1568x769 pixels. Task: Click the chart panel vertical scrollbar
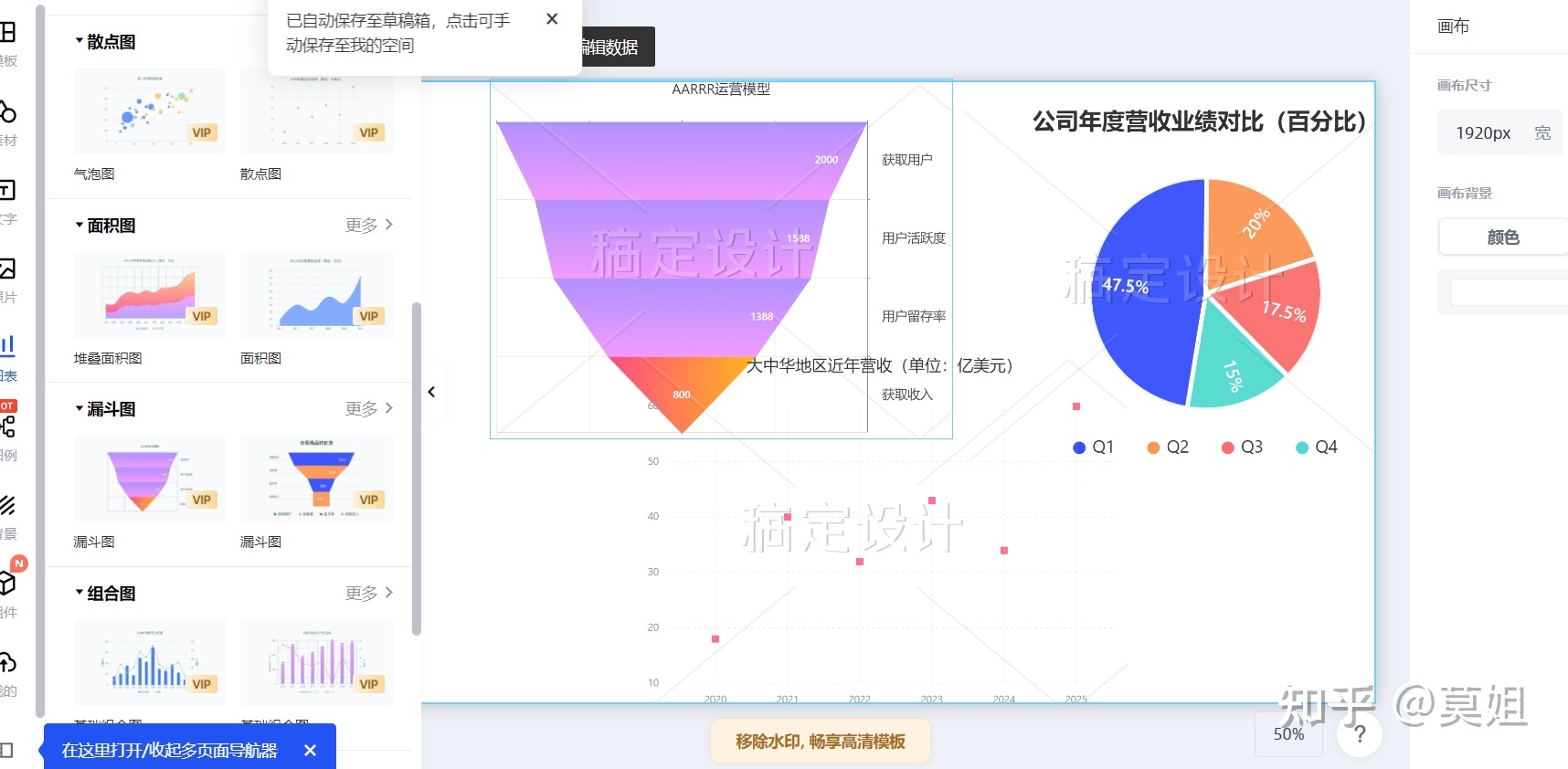coord(417,468)
